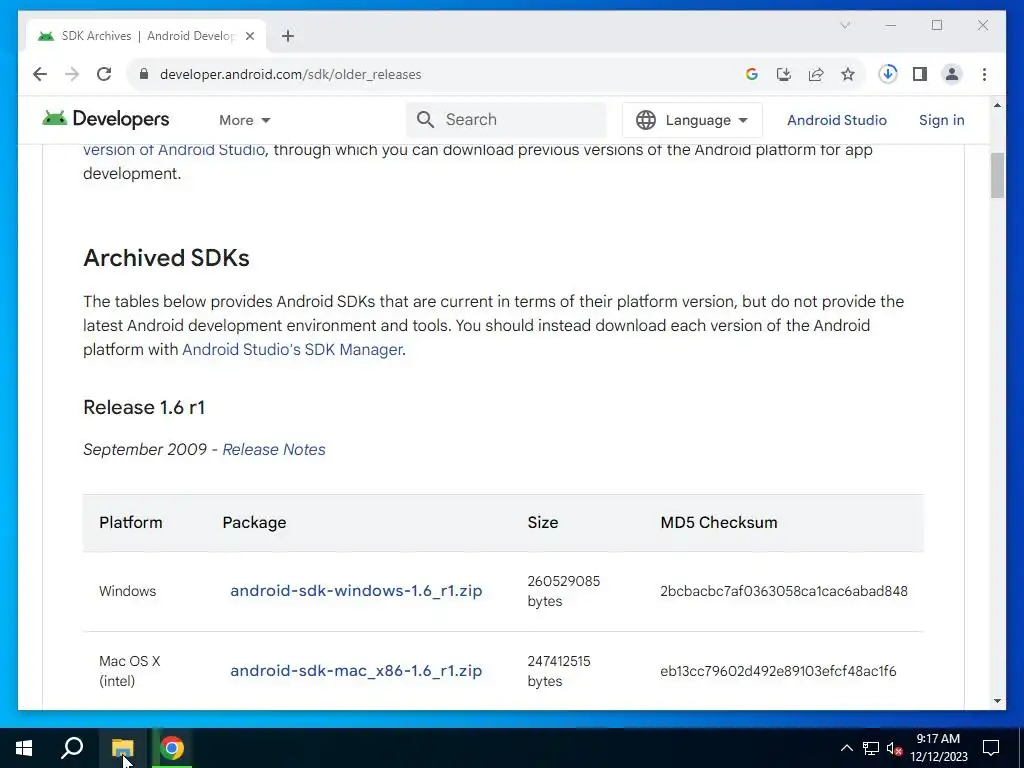Image resolution: width=1024 pixels, height=768 pixels.
Task: Open Android Studio's SDK Manager link
Action: pyautogui.click(x=292, y=349)
